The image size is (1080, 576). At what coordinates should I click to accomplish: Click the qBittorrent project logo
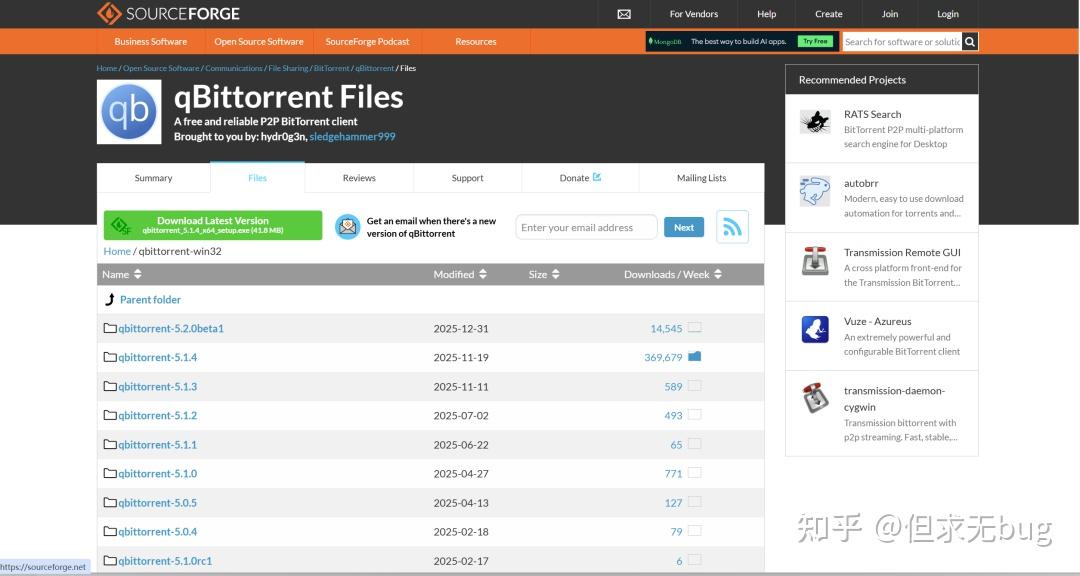tap(129, 112)
